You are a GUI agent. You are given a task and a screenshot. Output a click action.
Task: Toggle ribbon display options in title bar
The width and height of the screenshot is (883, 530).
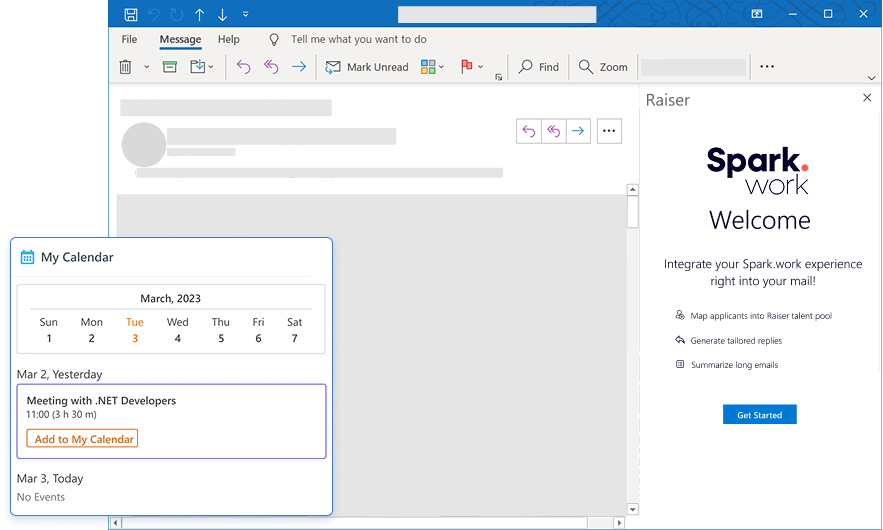pyautogui.click(x=757, y=14)
